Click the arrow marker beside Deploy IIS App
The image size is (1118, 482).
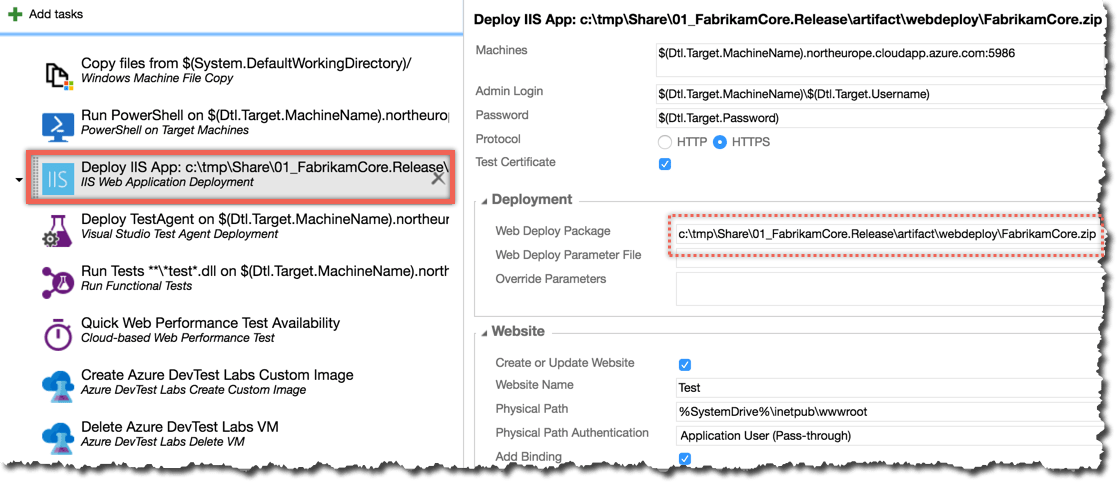pos(19,180)
